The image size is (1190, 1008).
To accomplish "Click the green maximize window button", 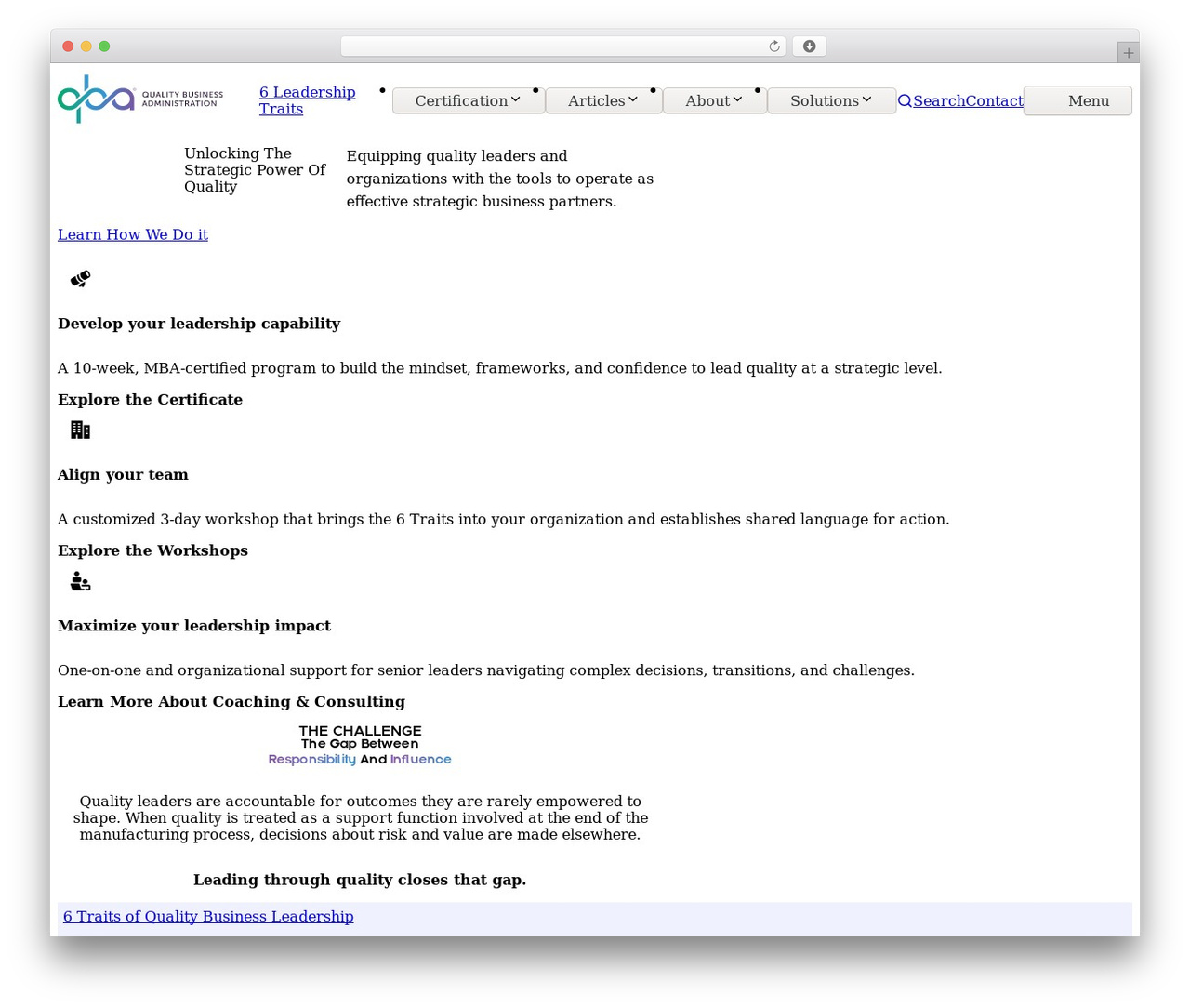I will 104,46.
